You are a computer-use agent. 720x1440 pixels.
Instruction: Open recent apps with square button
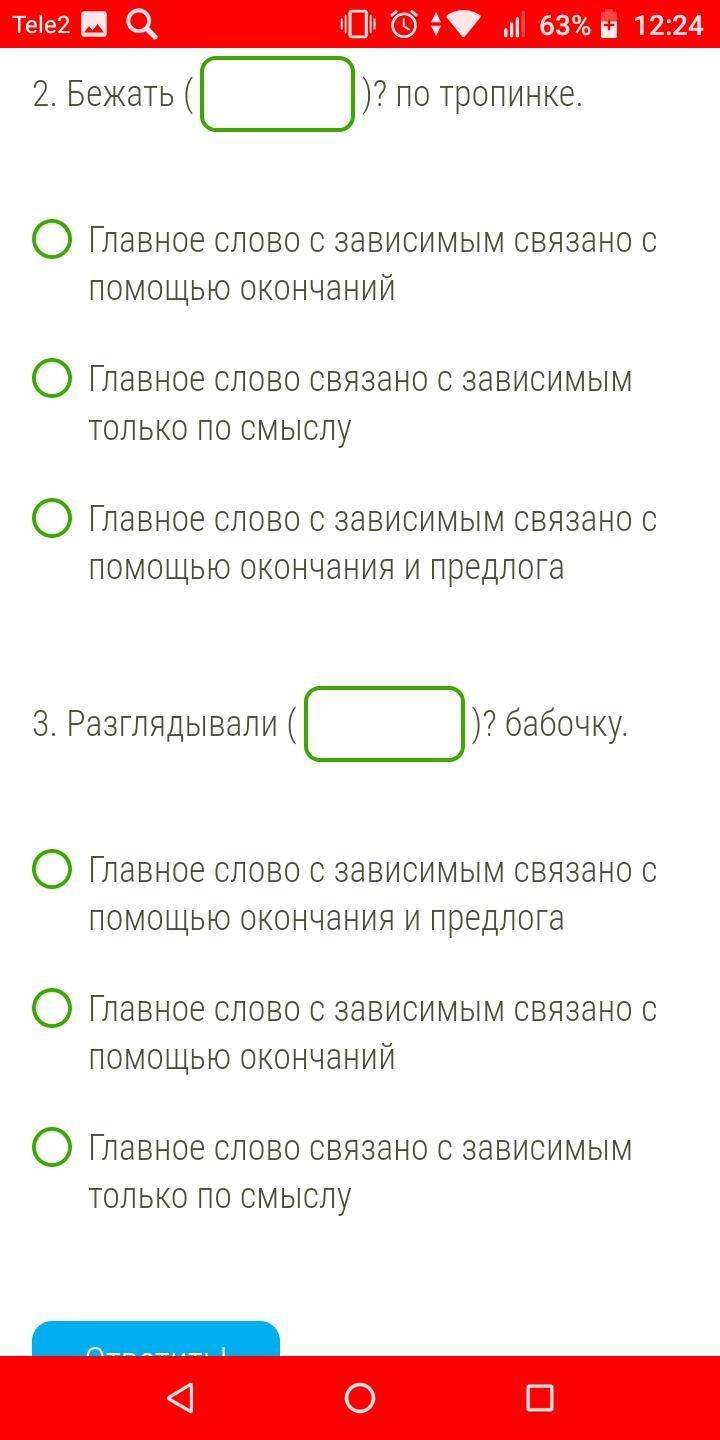click(x=540, y=1397)
